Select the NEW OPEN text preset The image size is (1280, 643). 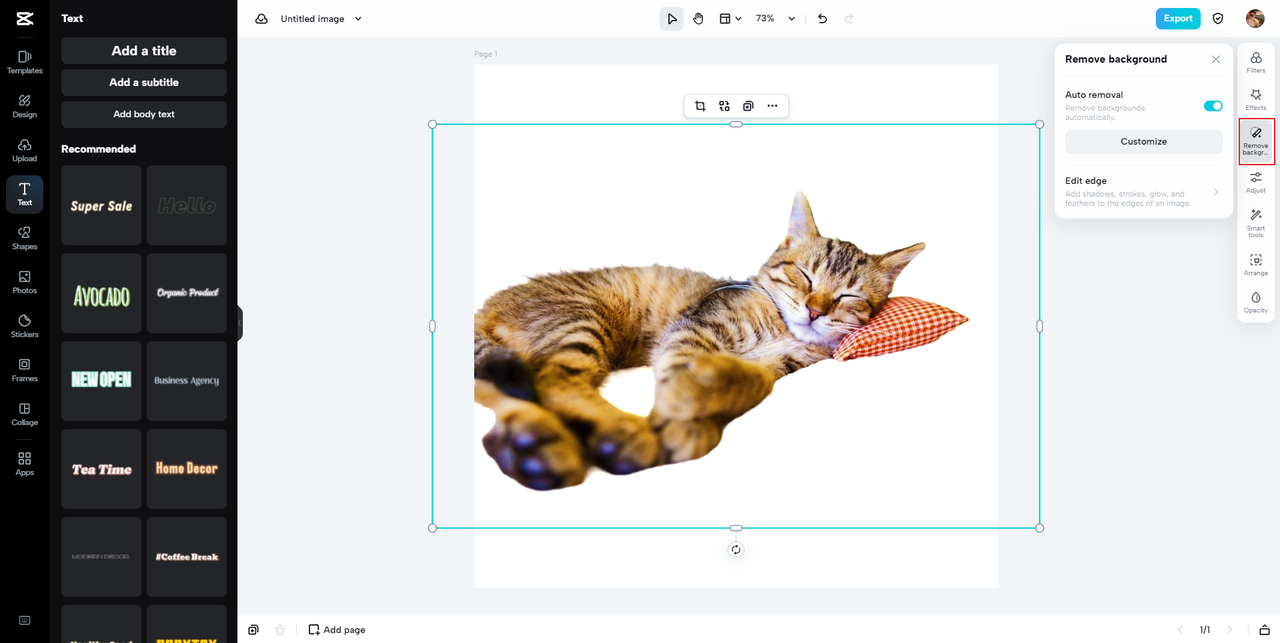(x=101, y=381)
